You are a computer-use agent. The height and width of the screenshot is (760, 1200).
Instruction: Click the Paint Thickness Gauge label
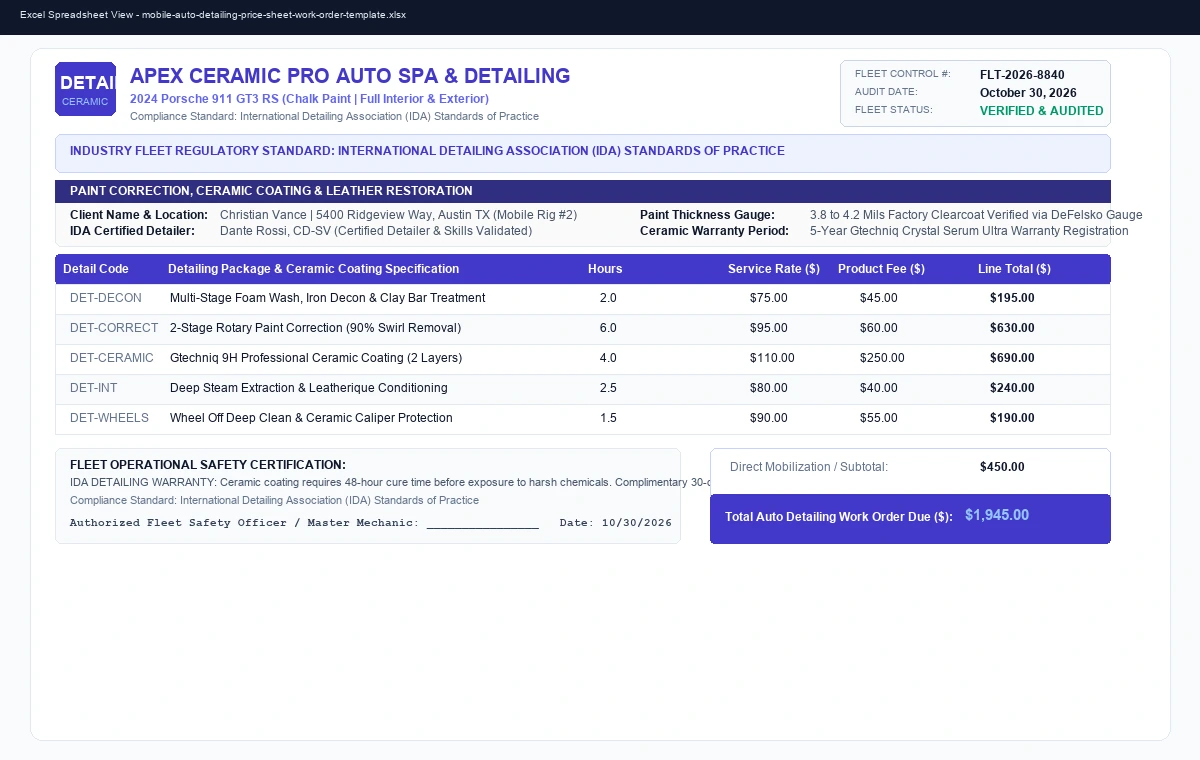(x=707, y=215)
